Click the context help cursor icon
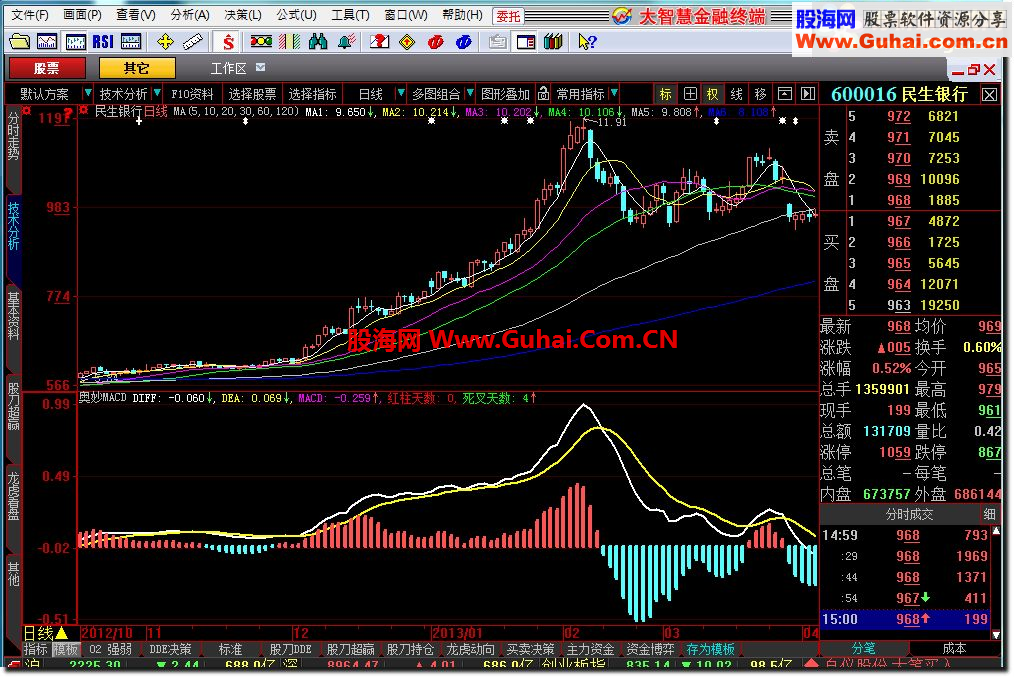Image resolution: width=1014 pixels, height=677 pixels. [x=587, y=42]
